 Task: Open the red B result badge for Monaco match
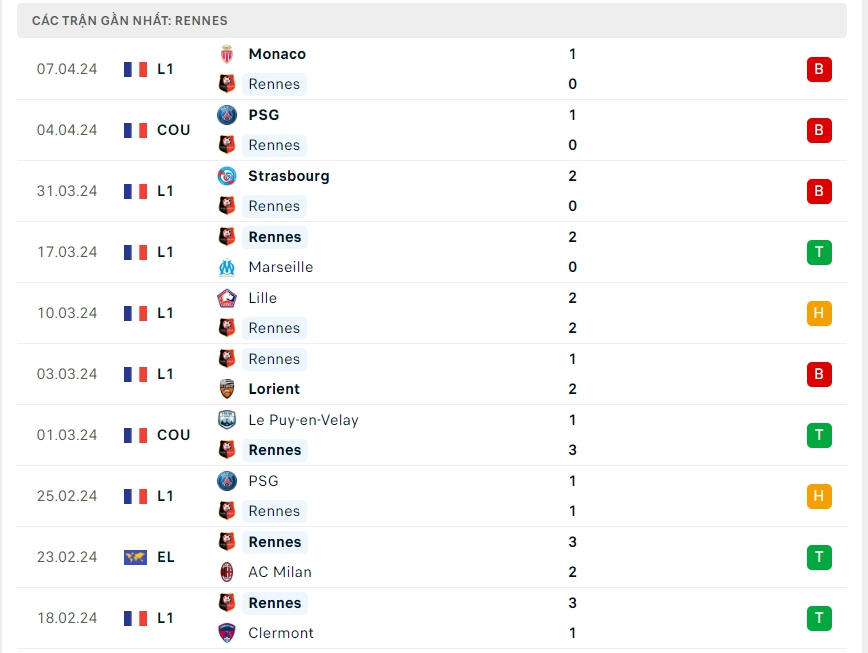pyautogui.click(x=819, y=69)
